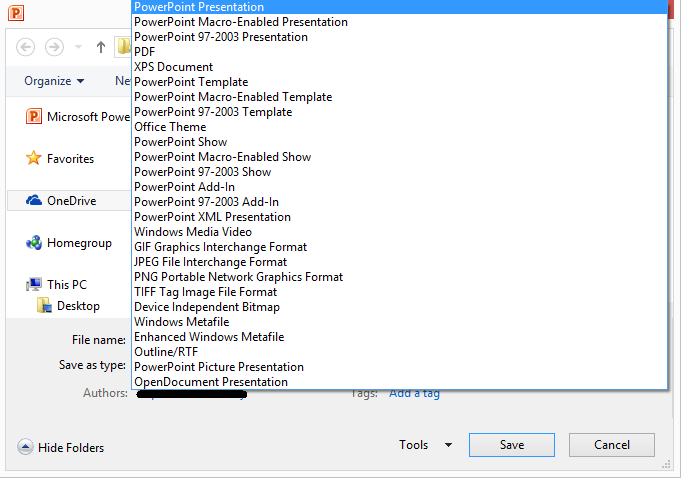The height and width of the screenshot is (478, 681).
Task: Select Favorites star in navigation pane
Action: pos(69,158)
